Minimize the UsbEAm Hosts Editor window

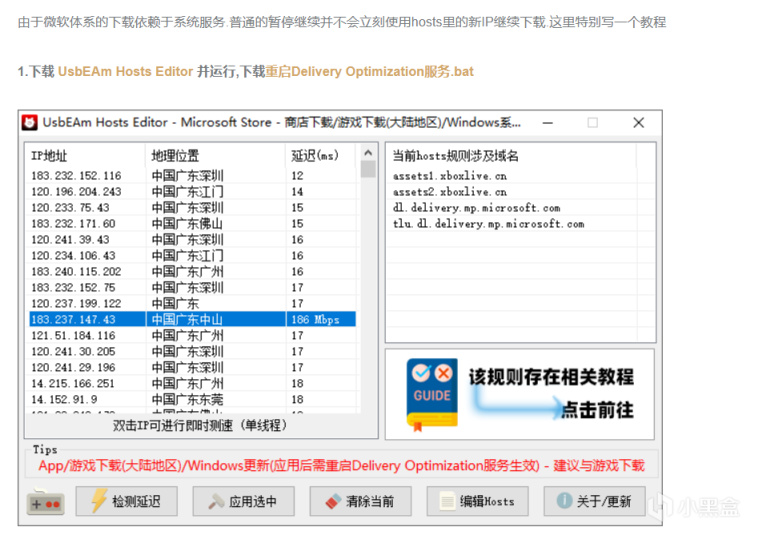tap(548, 122)
